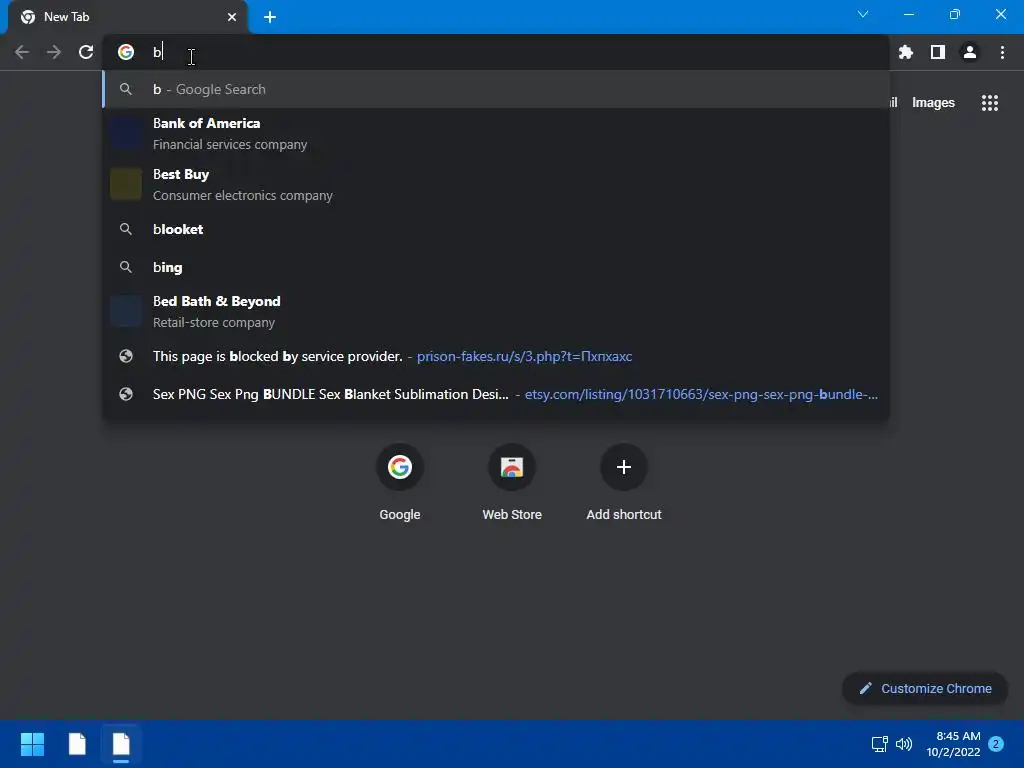Click the forward navigation arrow
Viewport: 1024px width, 768px height.
click(x=54, y=52)
